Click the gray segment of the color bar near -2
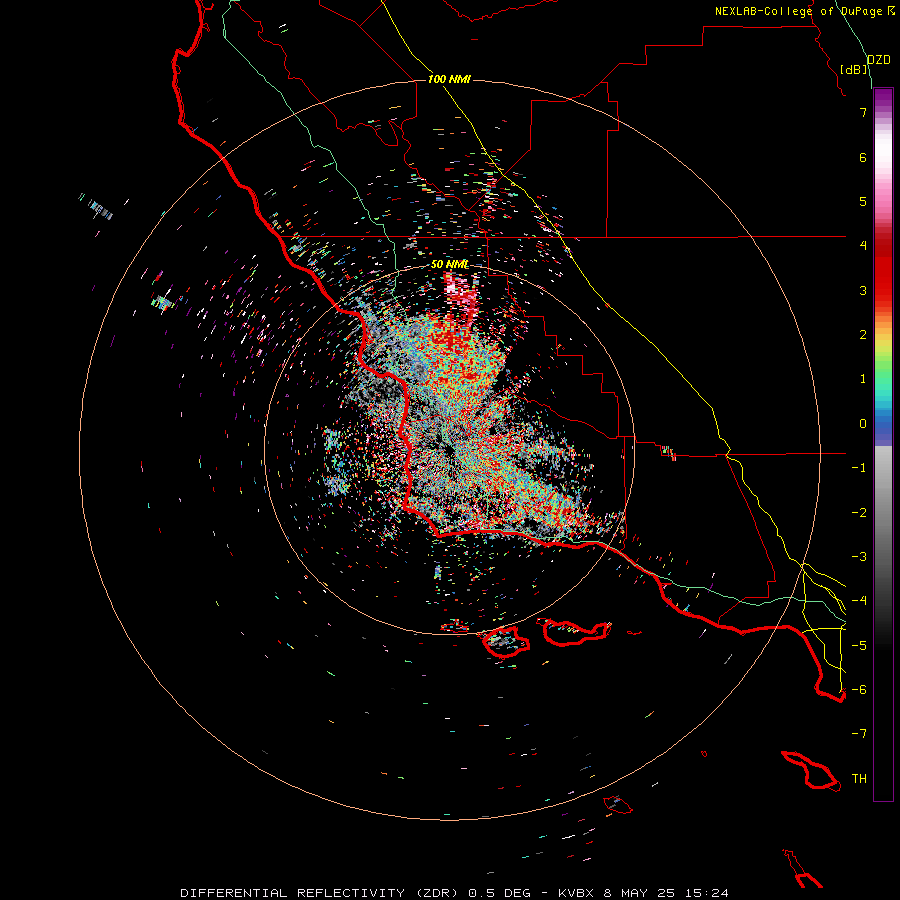 883,511
